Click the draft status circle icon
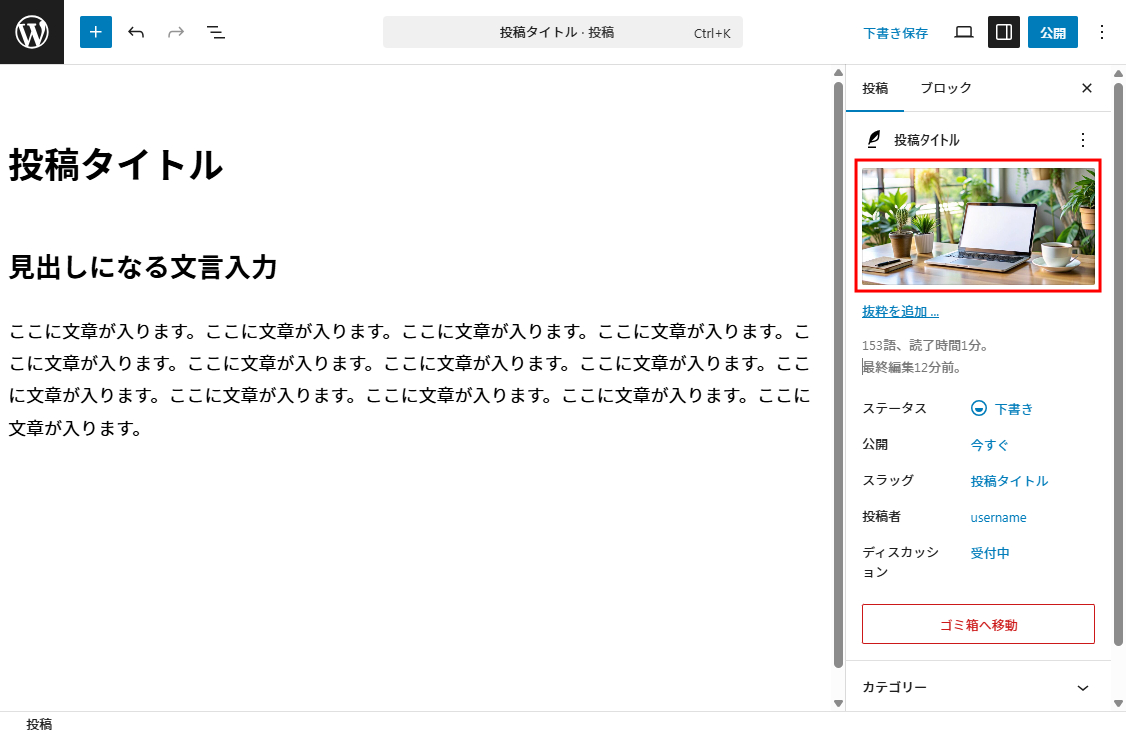 coord(979,409)
